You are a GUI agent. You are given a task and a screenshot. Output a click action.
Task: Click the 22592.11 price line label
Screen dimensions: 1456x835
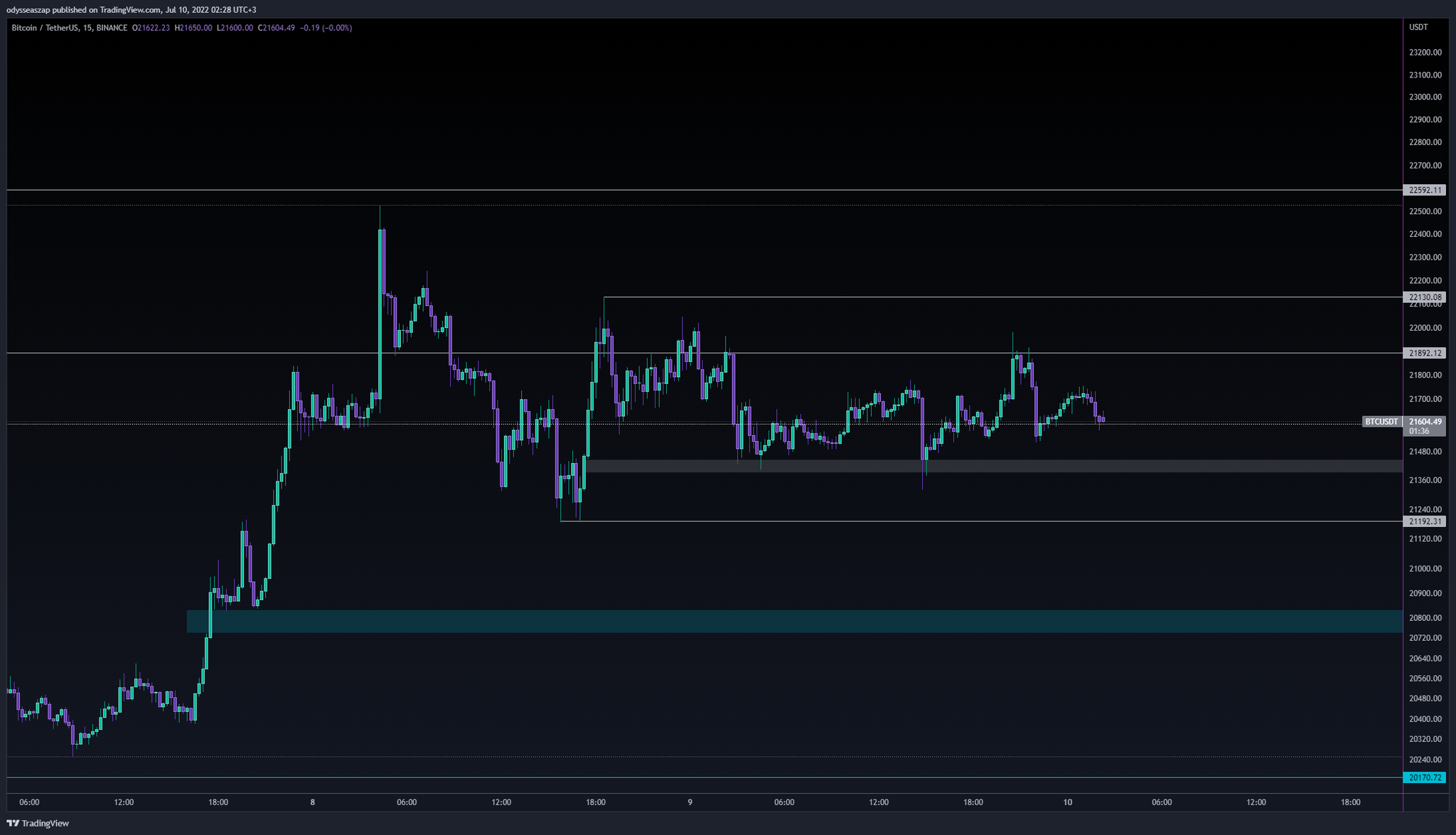tap(1425, 190)
